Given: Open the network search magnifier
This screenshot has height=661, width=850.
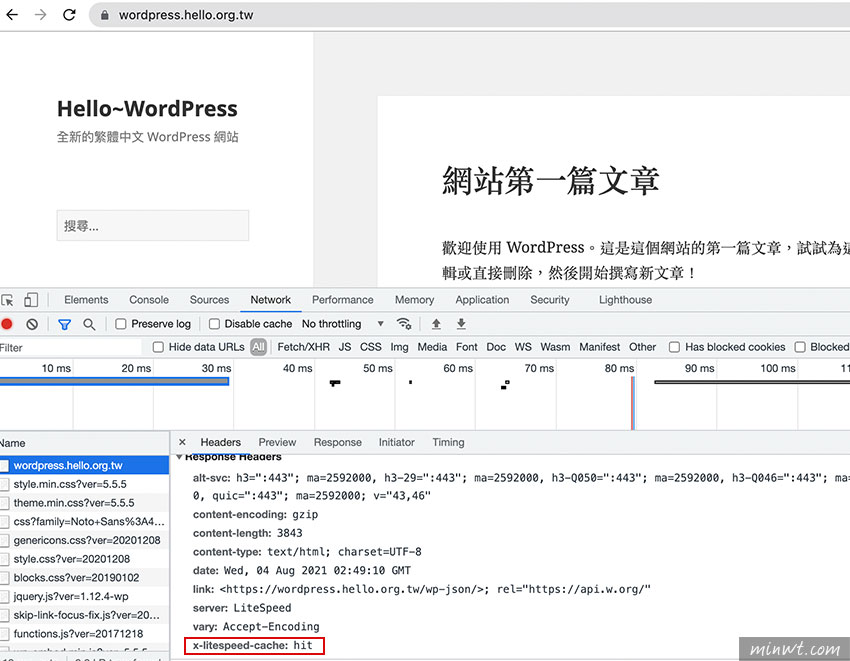Looking at the screenshot, I should 89,324.
